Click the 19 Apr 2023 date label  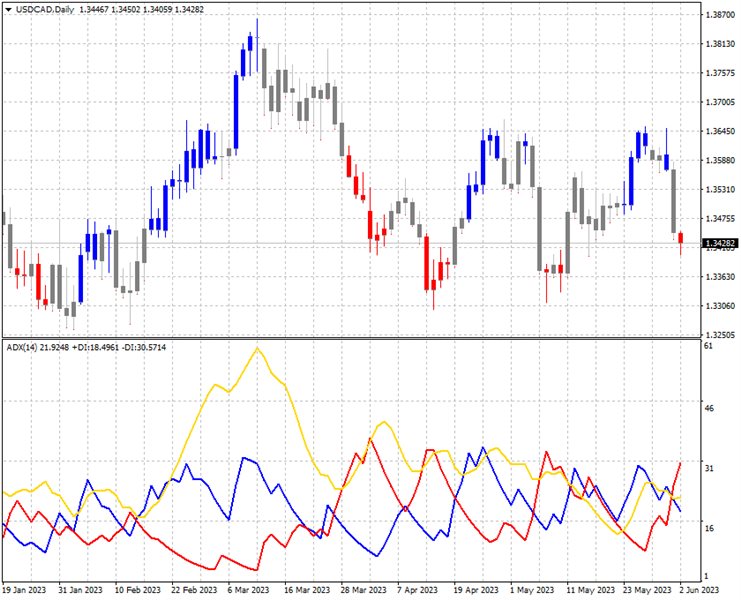[x=476, y=590]
